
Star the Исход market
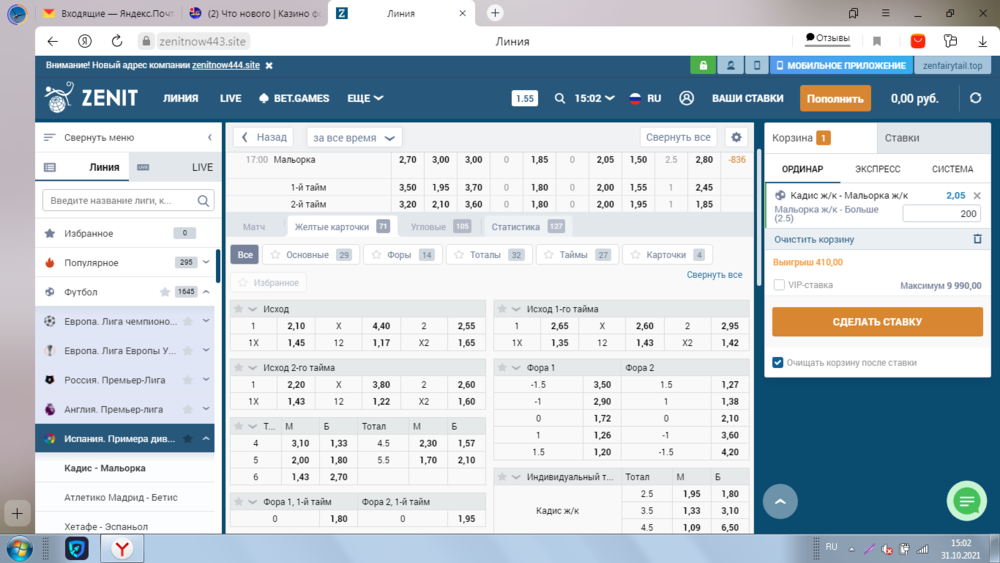coord(239,309)
